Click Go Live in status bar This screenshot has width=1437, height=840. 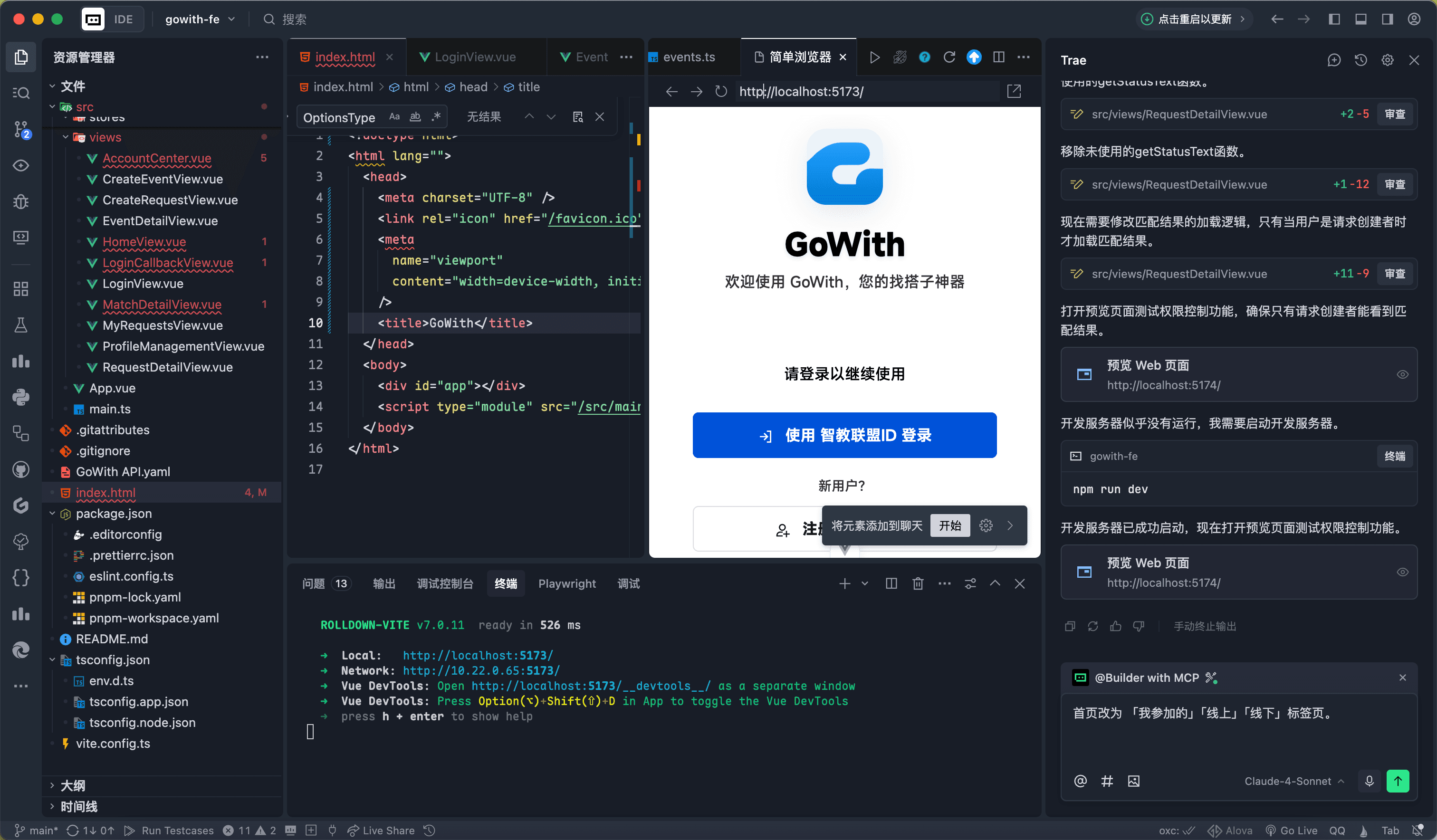click(1292, 830)
